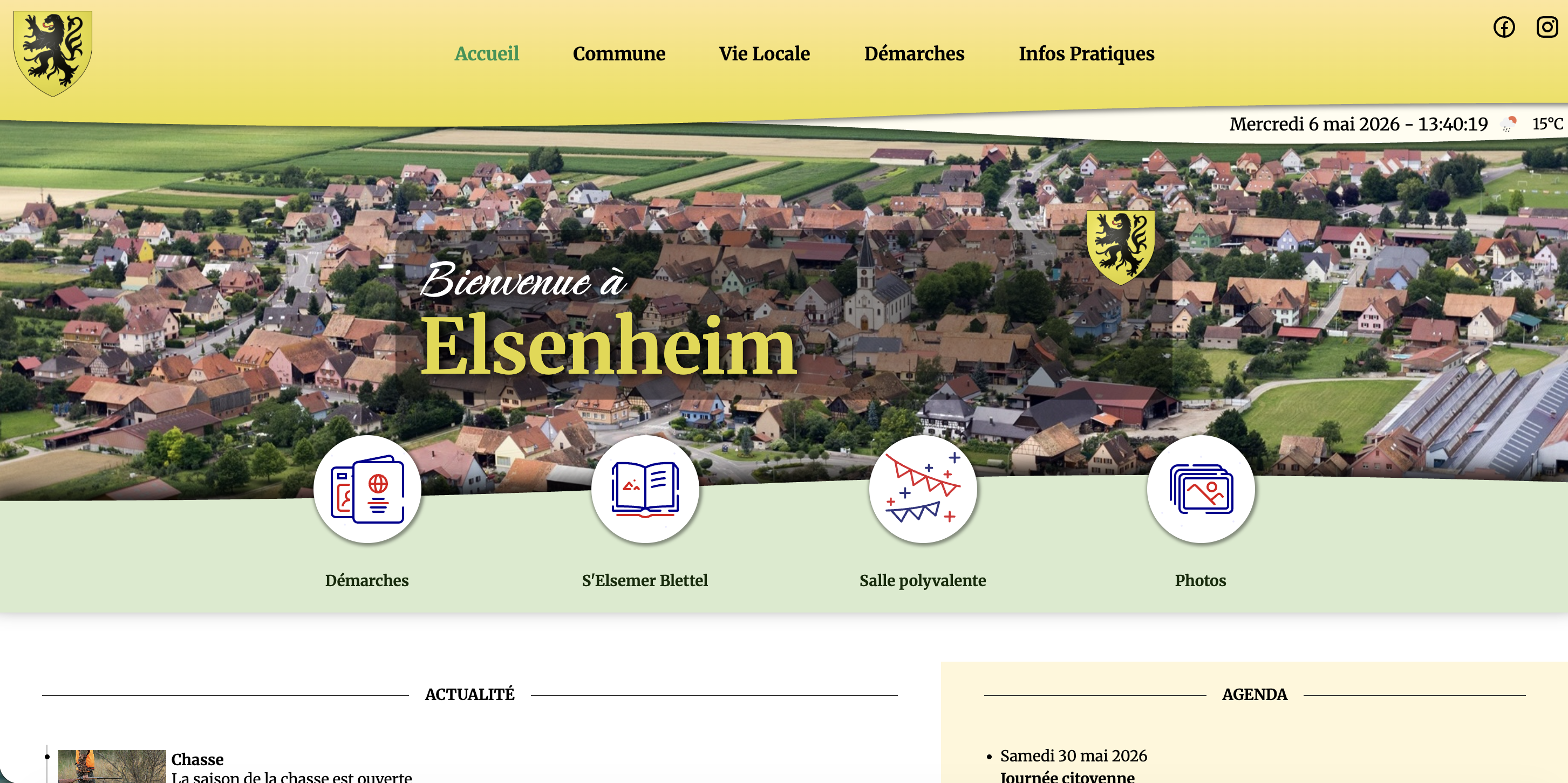
Task: Click the 'Elsenheim' banner title
Action: click(x=609, y=345)
